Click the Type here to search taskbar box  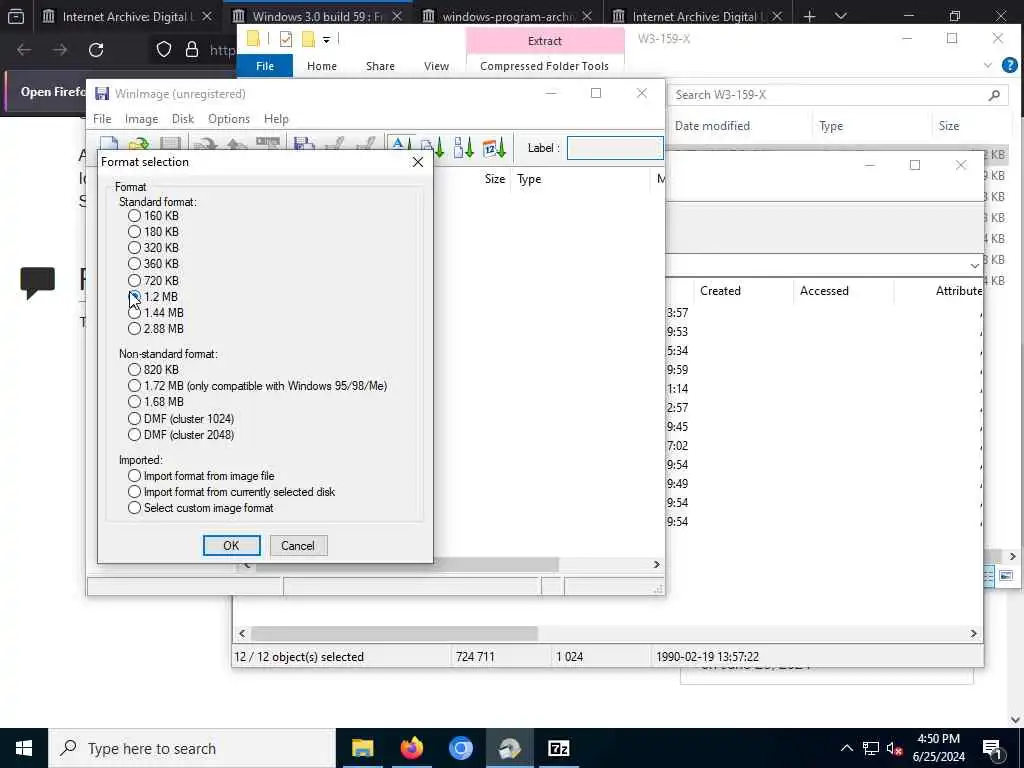point(192,748)
